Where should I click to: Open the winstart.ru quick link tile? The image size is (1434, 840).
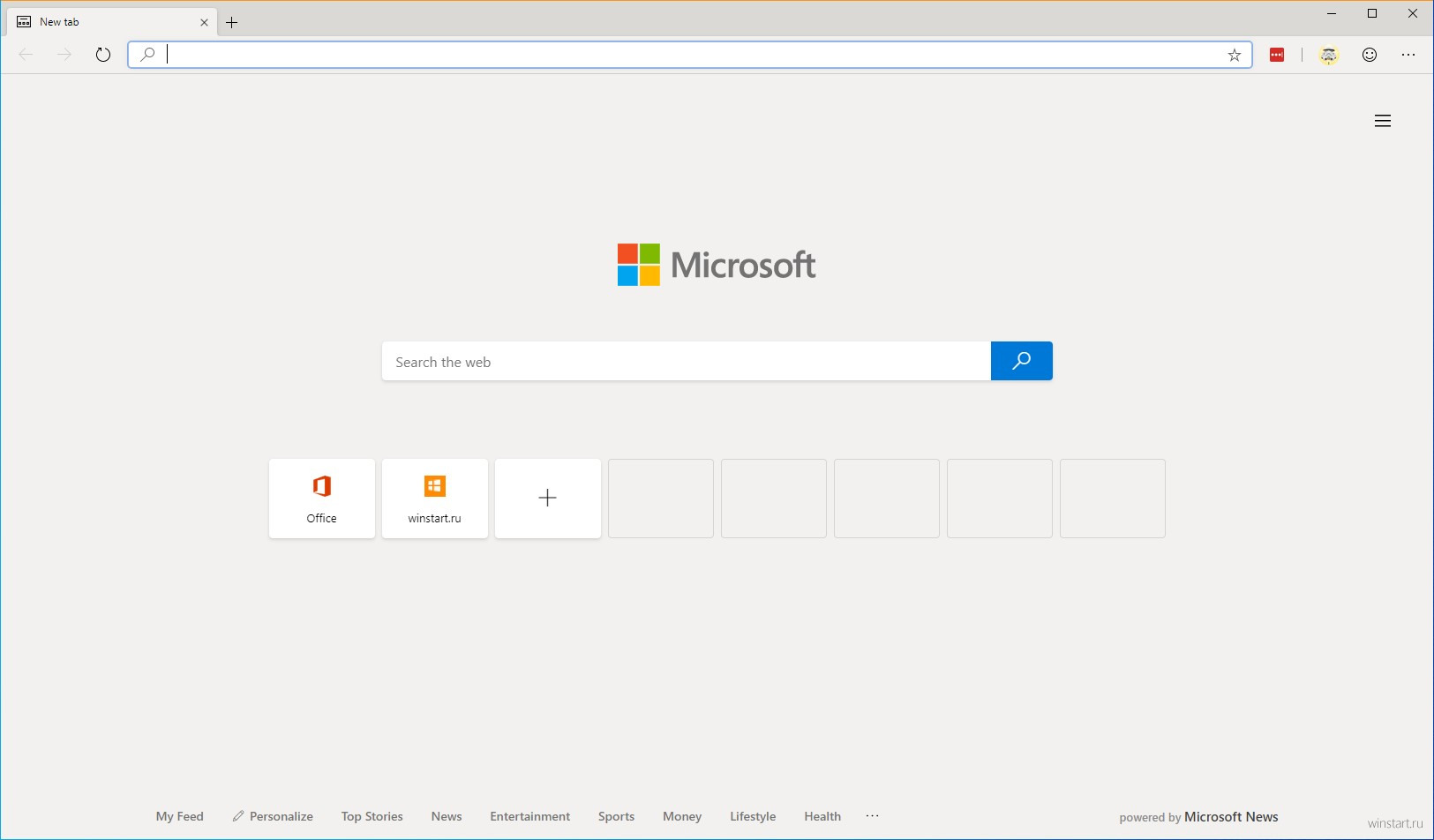[x=435, y=499]
